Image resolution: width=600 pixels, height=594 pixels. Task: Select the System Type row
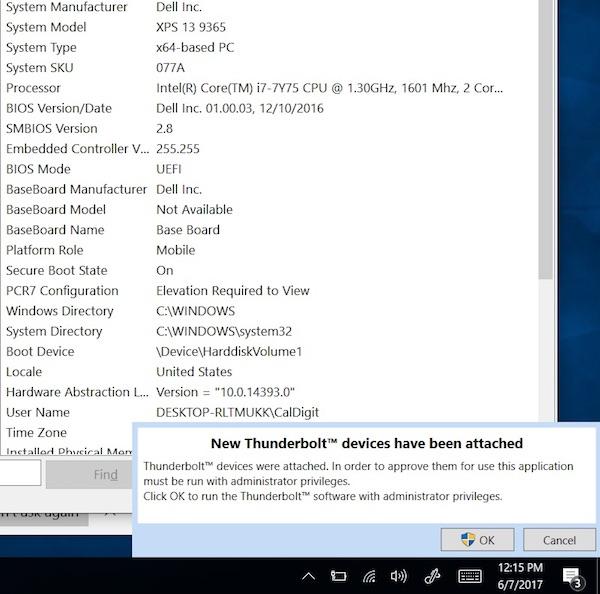pos(269,47)
